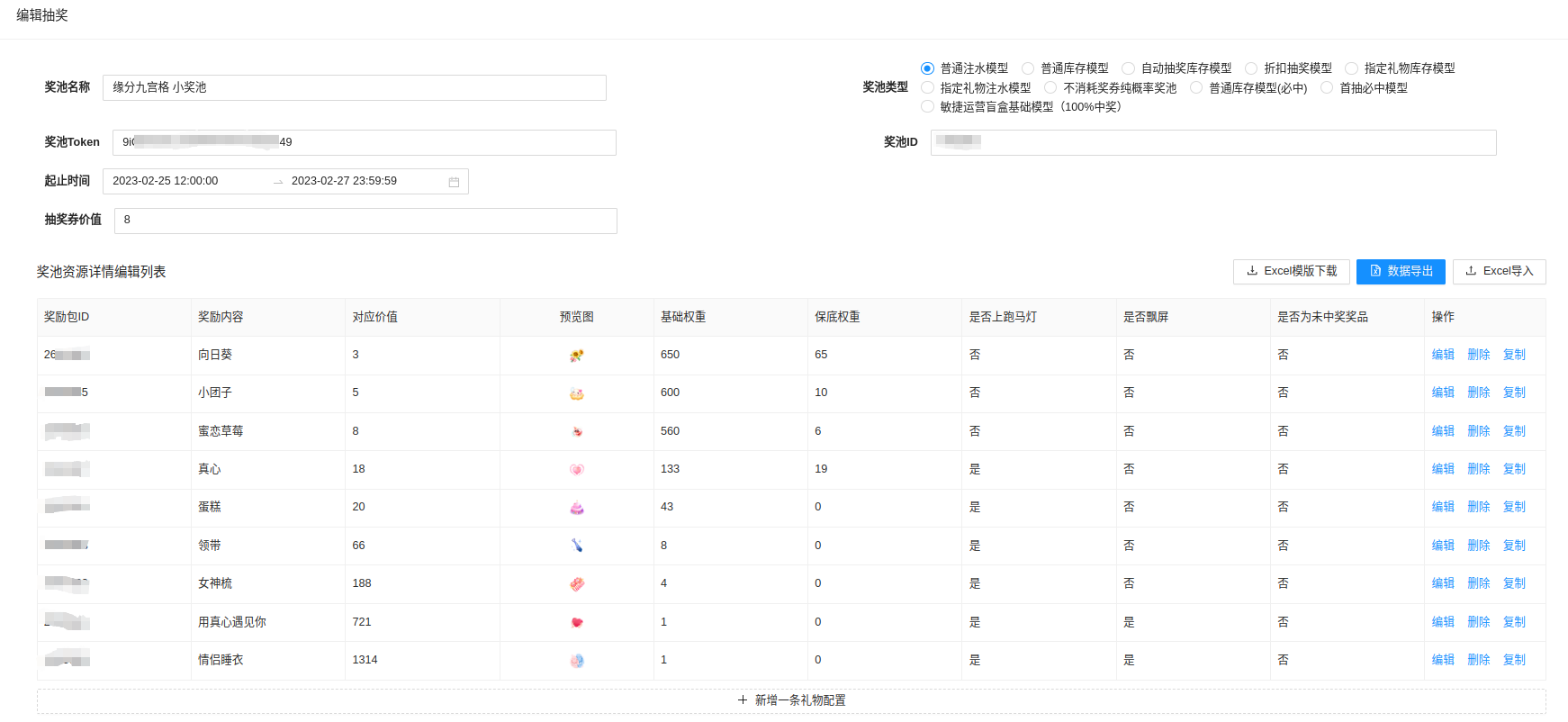The height and width of the screenshot is (722, 1568).
Task: Delete the 蜜恋草莓 reward row
Action: point(1478,431)
